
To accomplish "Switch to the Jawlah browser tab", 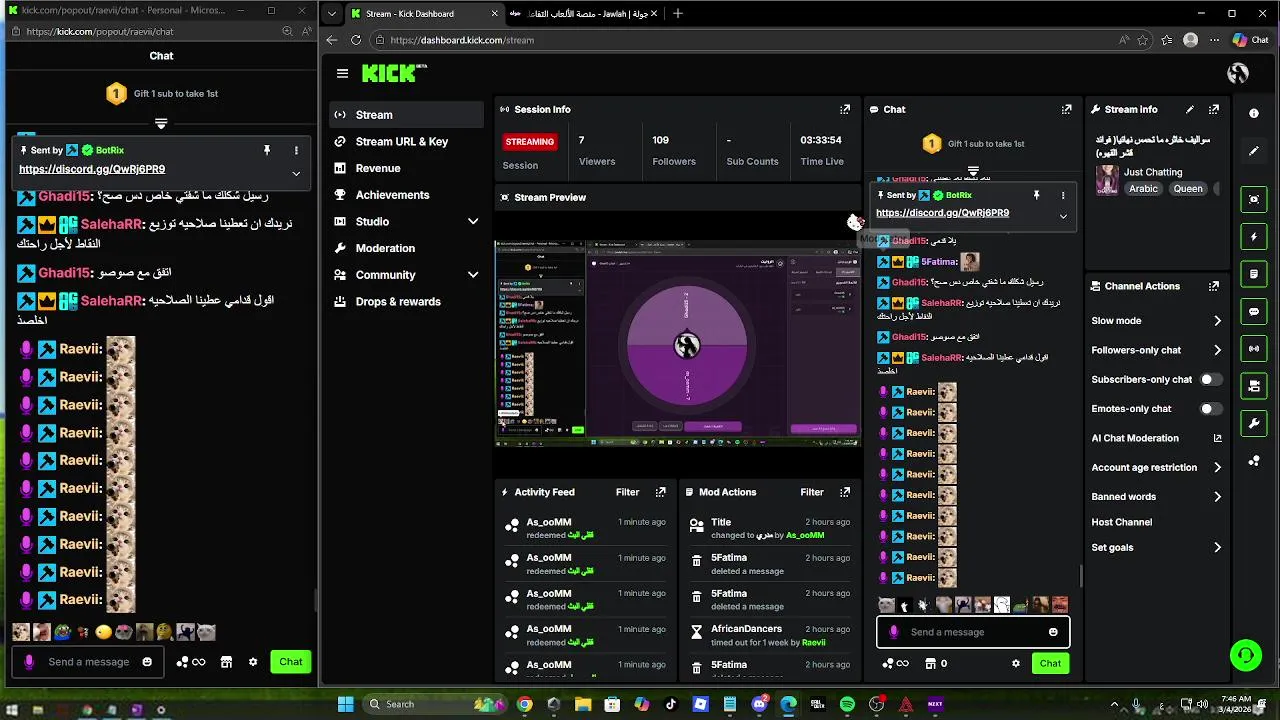I will (582, 14).
